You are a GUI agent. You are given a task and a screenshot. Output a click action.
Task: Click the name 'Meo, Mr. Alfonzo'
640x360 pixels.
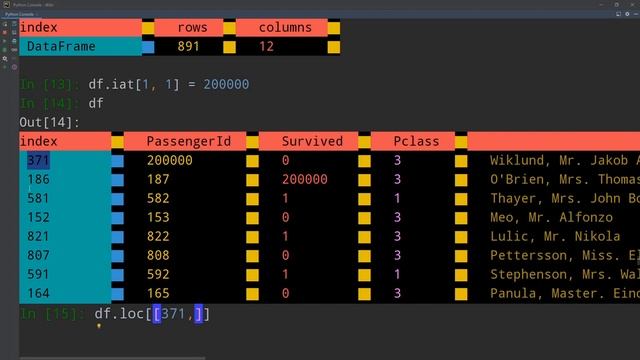(551, 217)
